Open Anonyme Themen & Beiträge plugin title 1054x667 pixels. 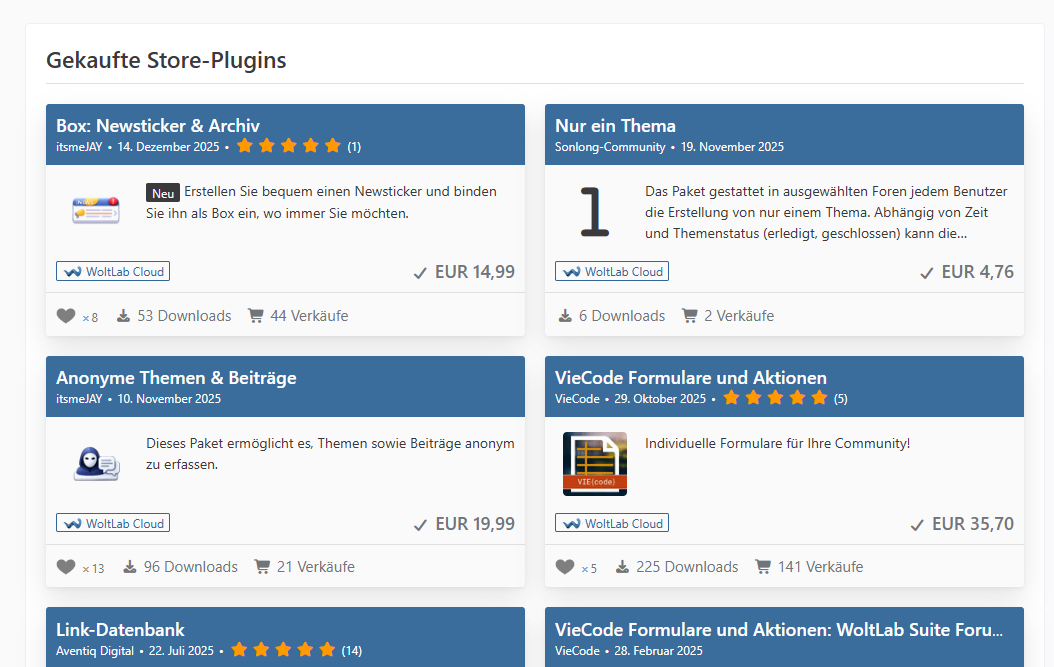tap(176, 378)
